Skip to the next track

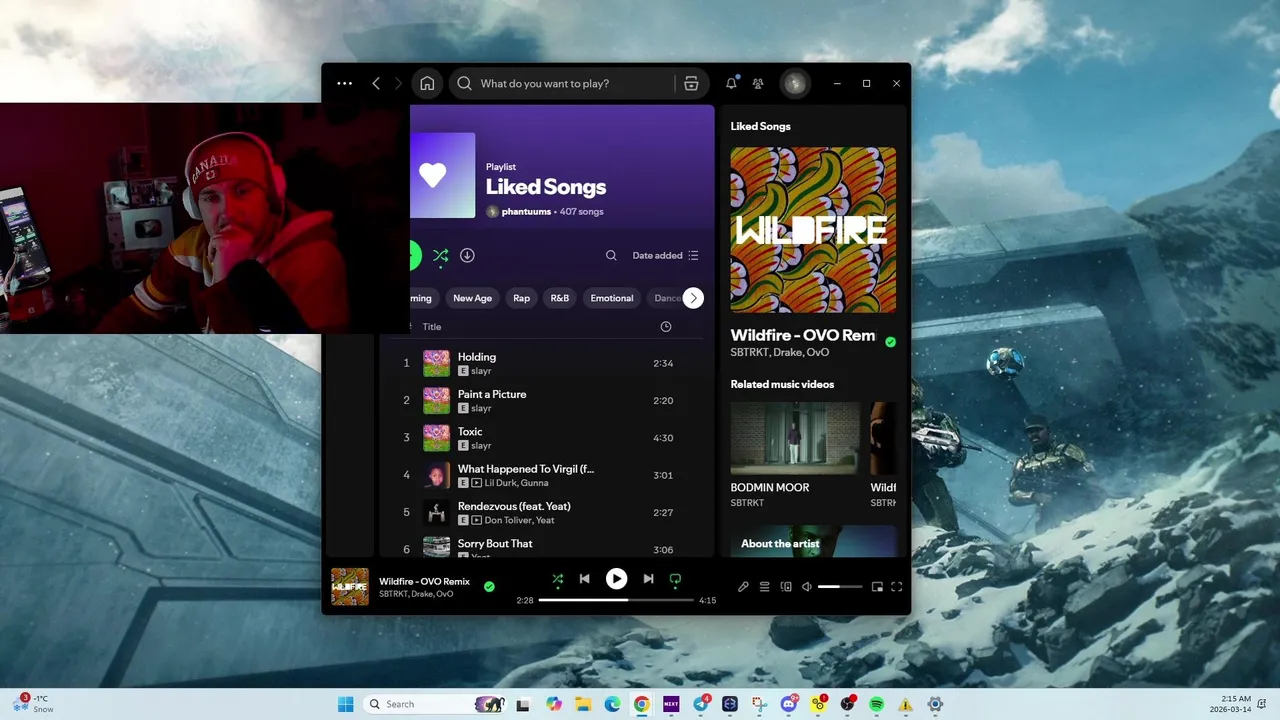[648, 579]
